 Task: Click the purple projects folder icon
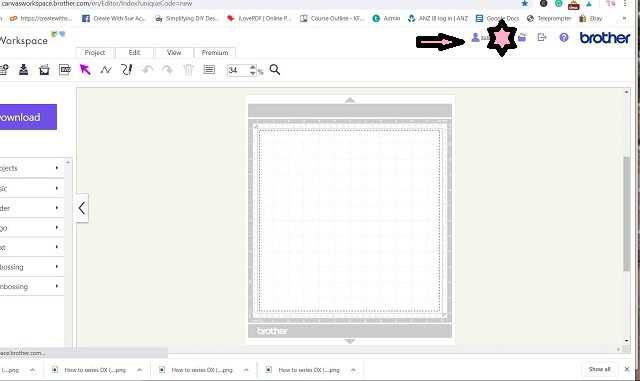click(x=522, y=38)
